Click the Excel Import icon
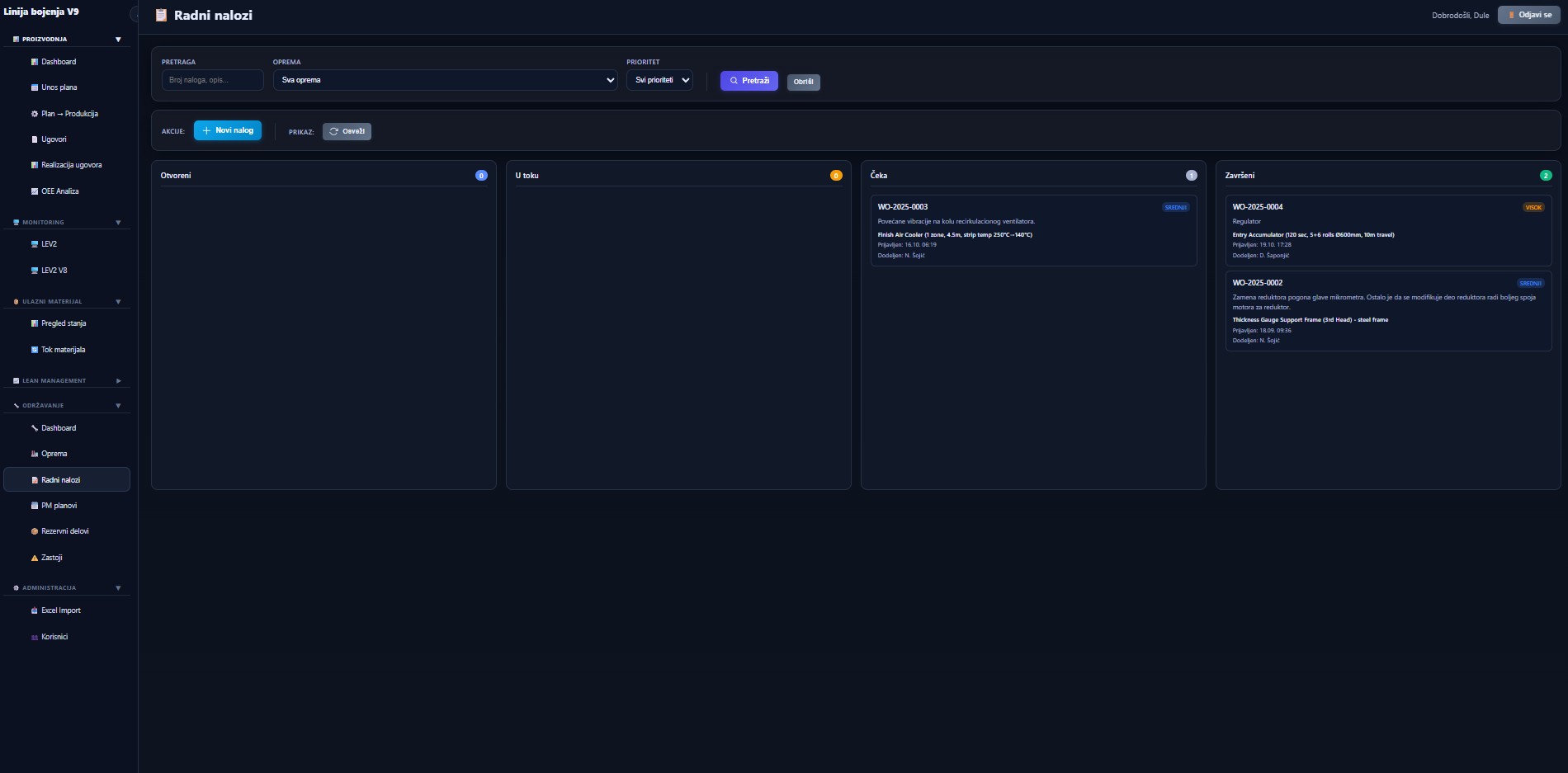 coord(35,610)
